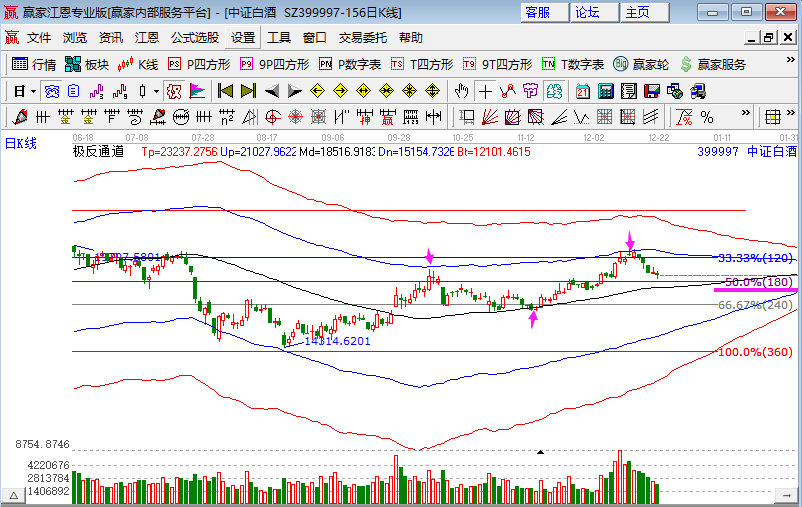The image size is (802, 507).
Task: Click the plain black percent icon
Action: [707, 118]
